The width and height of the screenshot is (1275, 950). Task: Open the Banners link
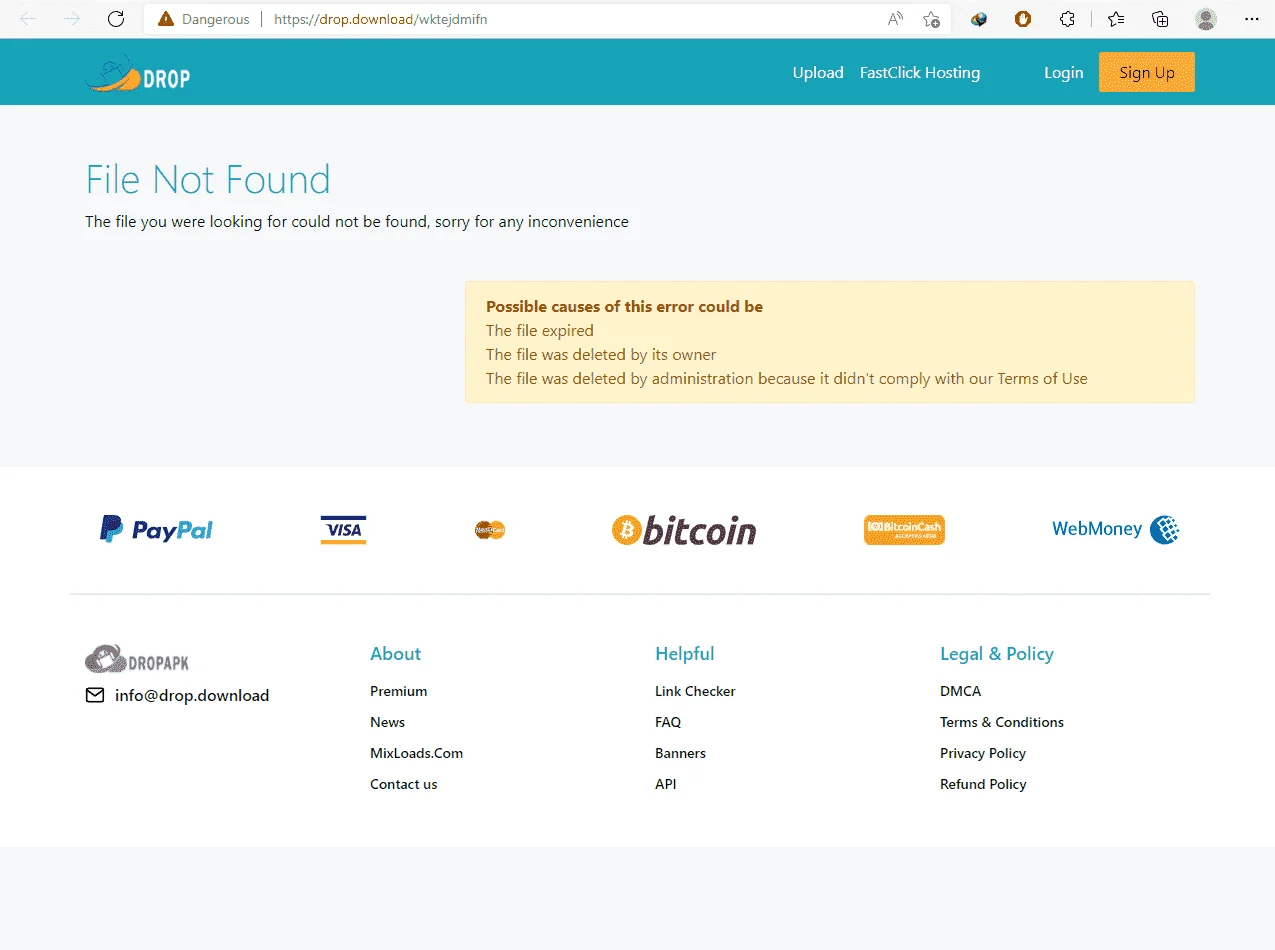[680, 753]
